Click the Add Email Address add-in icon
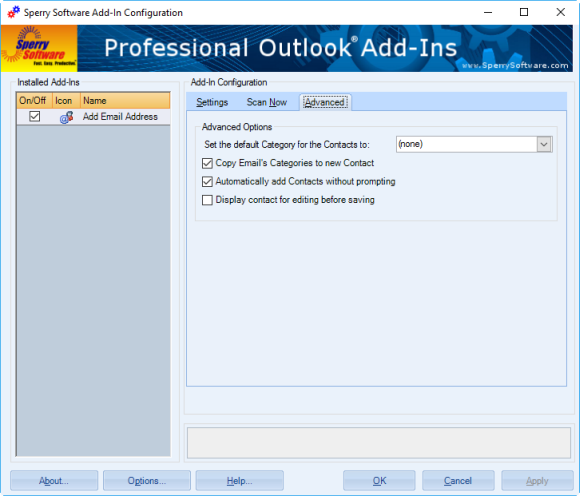 [x=66, y=117]
